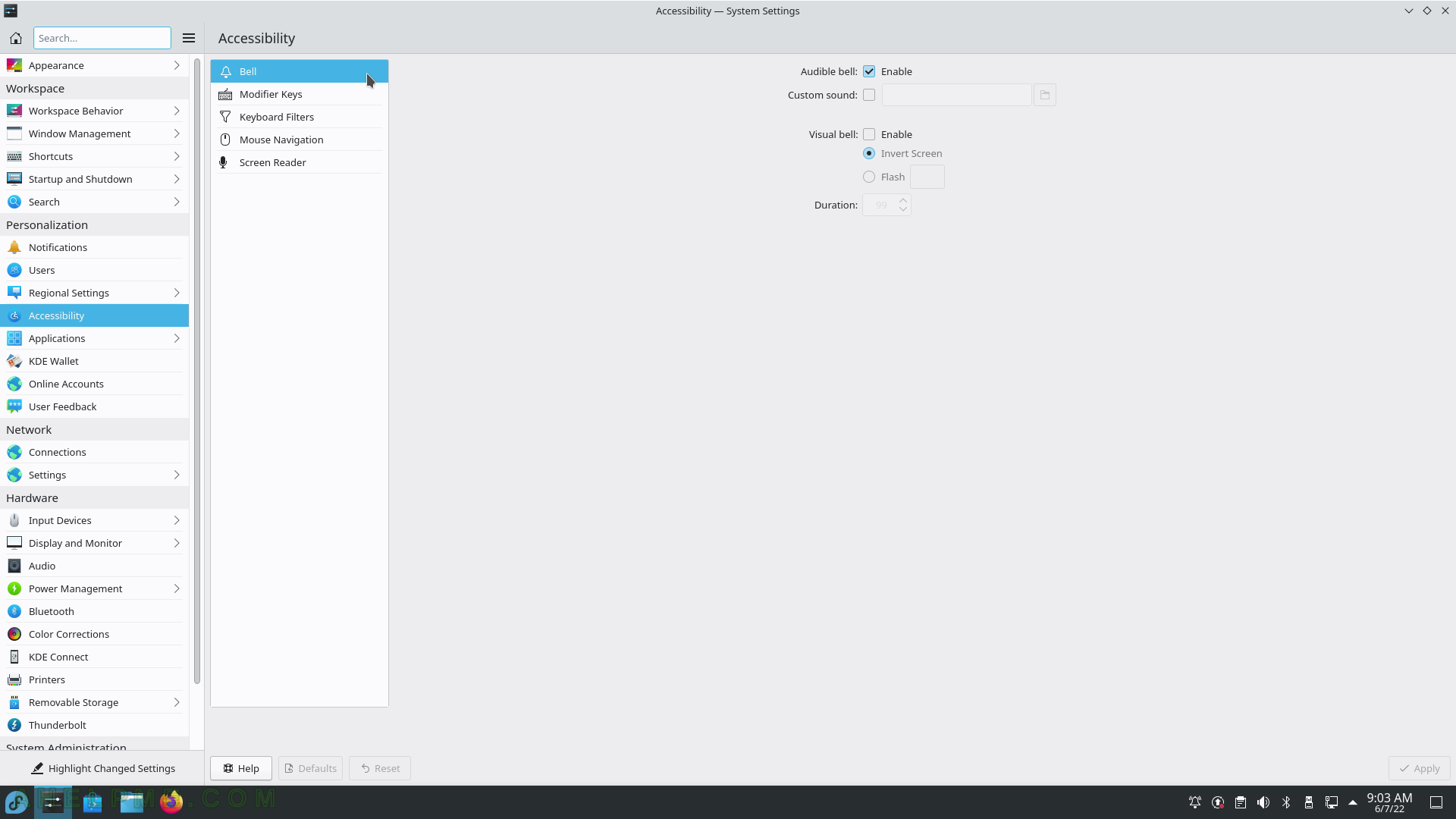Viewport: 1456px width, 819px height.
Task: Open the hamburger menu beside search
Action: pyautogui.click(x=189, y=38)
